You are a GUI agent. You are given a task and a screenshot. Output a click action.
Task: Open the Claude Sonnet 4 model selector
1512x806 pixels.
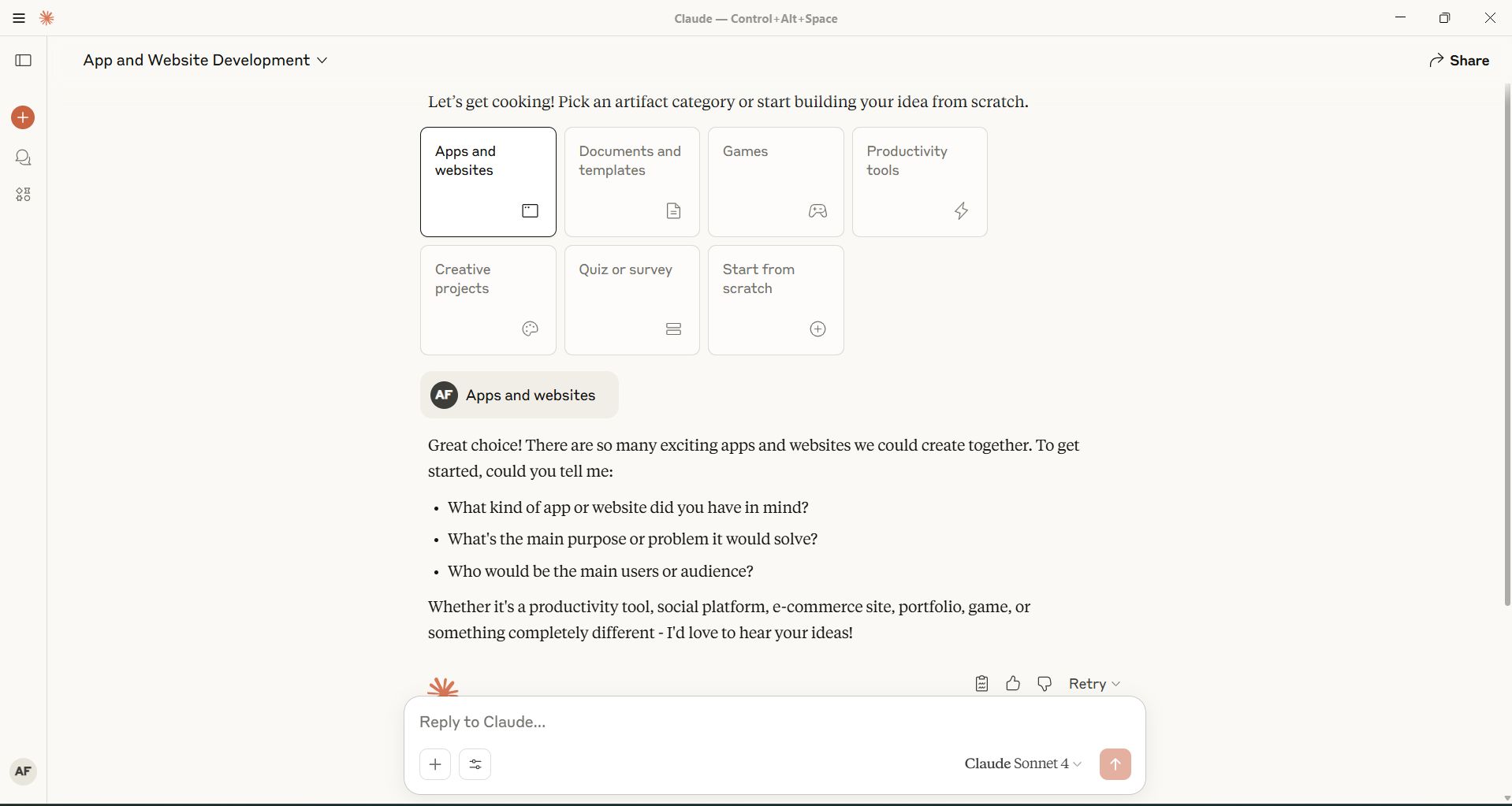click(1022, 763)
